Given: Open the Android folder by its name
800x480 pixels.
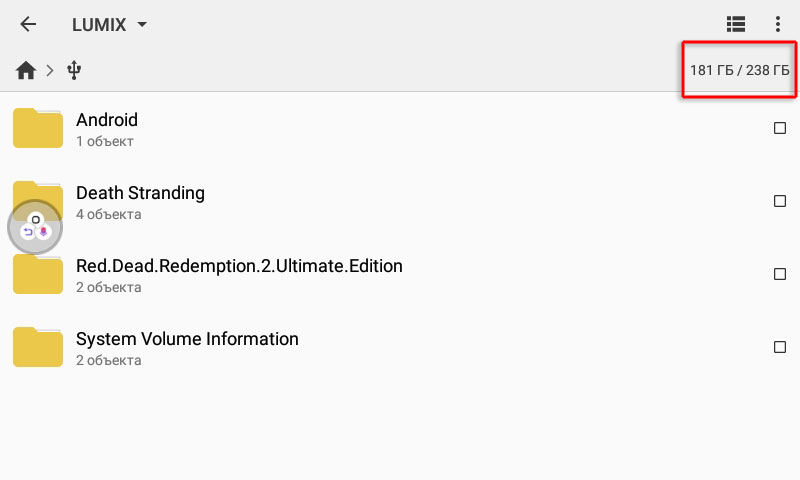Looking at the screenshot, I should click(107, 120).
